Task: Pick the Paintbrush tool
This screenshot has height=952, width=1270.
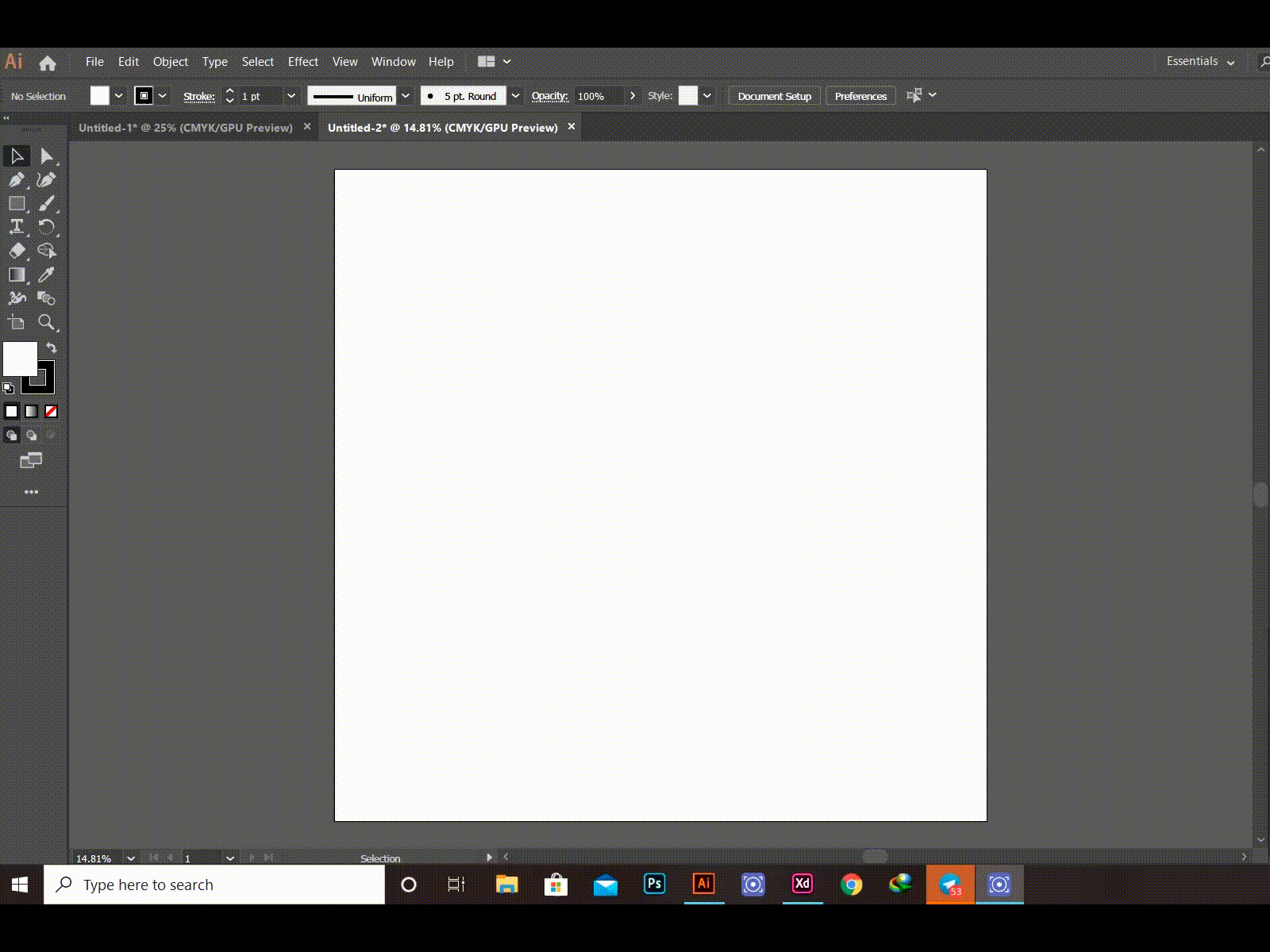Action: 47,204
